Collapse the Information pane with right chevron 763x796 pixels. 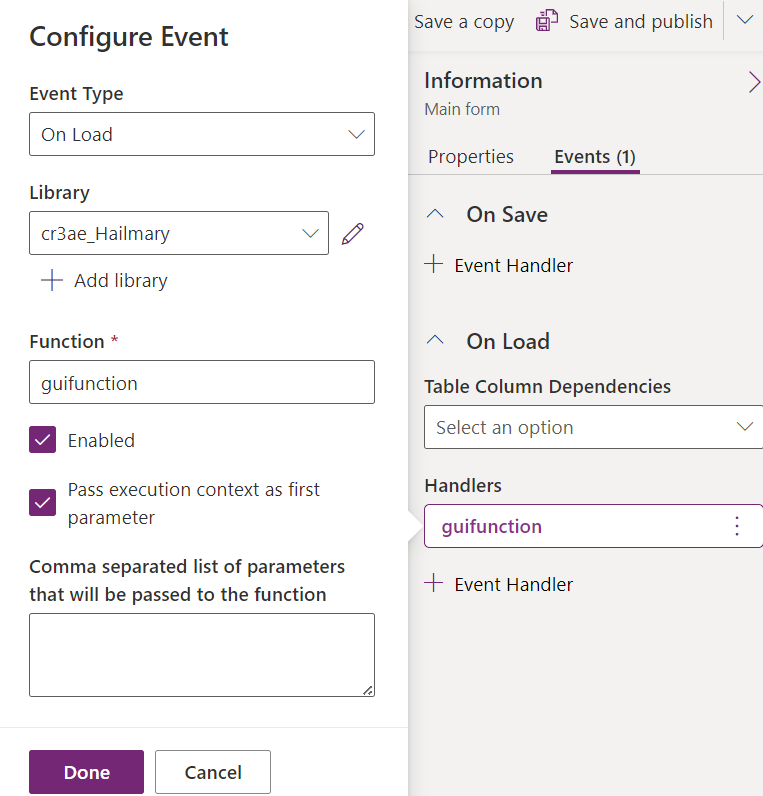[x=753, y=82]
